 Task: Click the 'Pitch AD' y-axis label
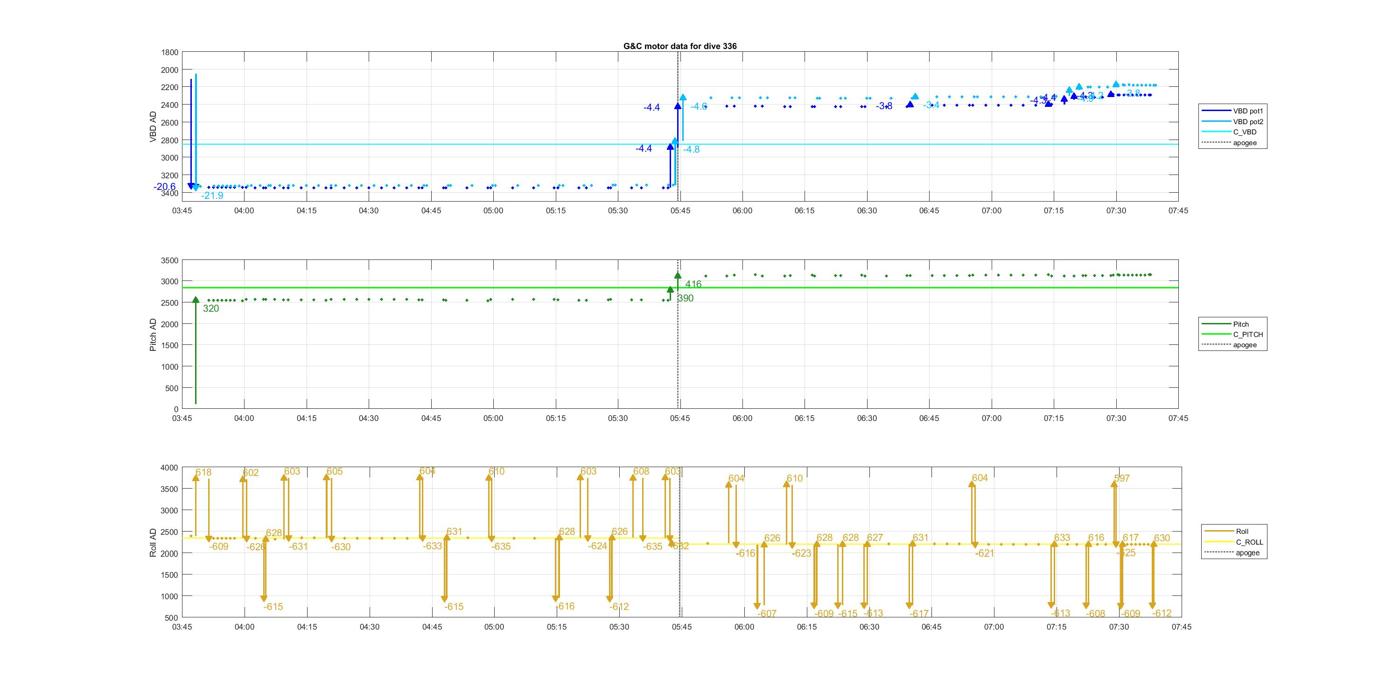(154, 335)
